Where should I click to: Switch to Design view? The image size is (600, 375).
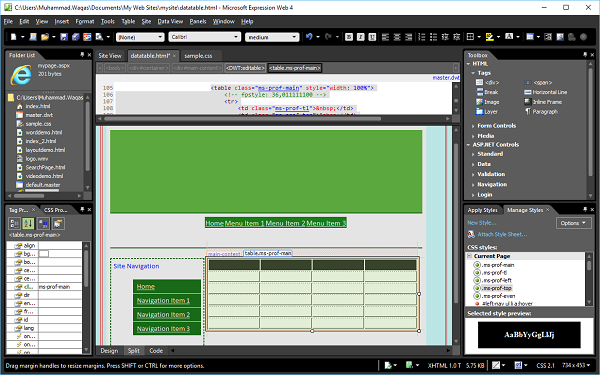tap(109, 351)
